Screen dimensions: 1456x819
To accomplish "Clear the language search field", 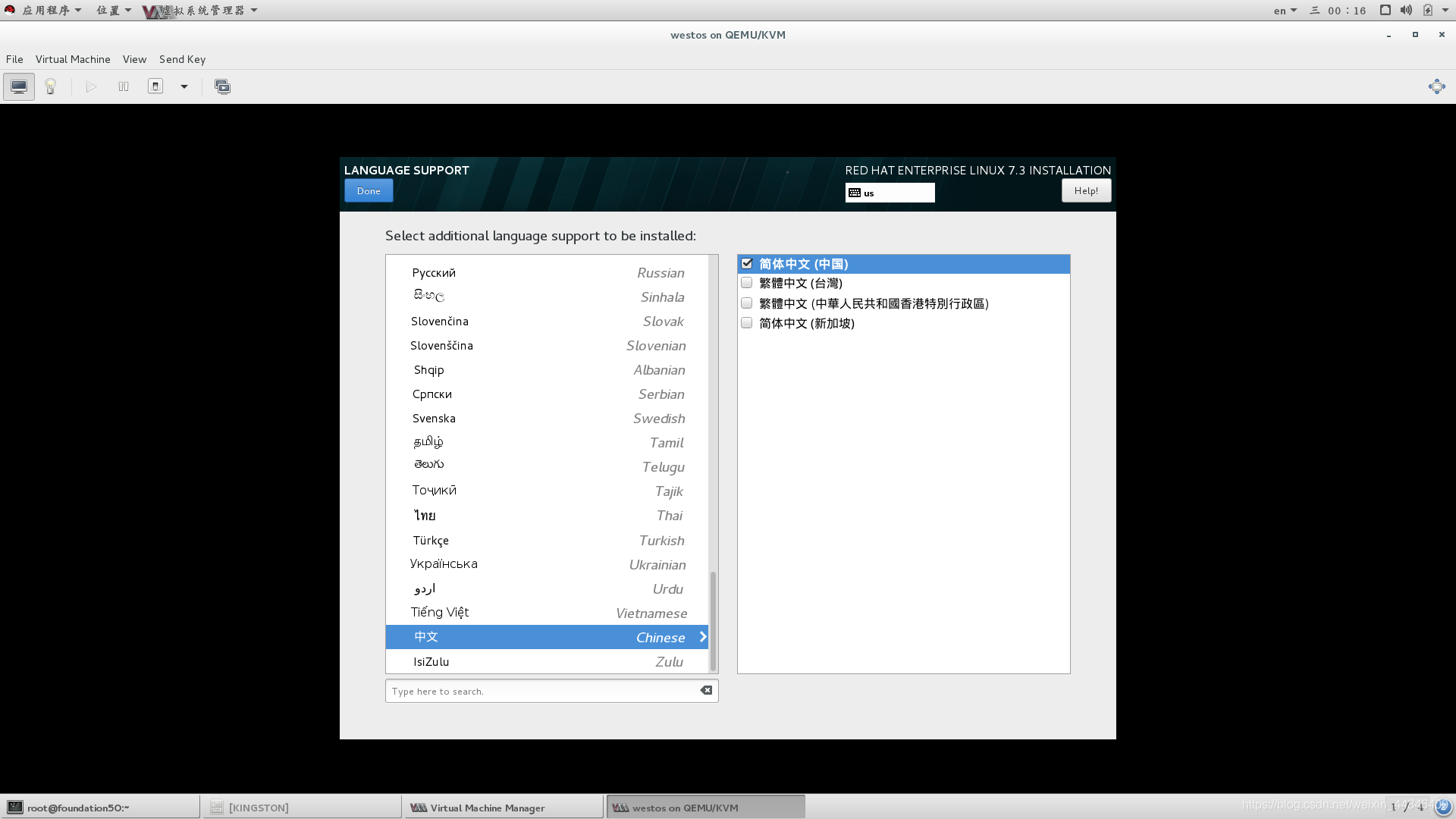I will coord(706,690).
